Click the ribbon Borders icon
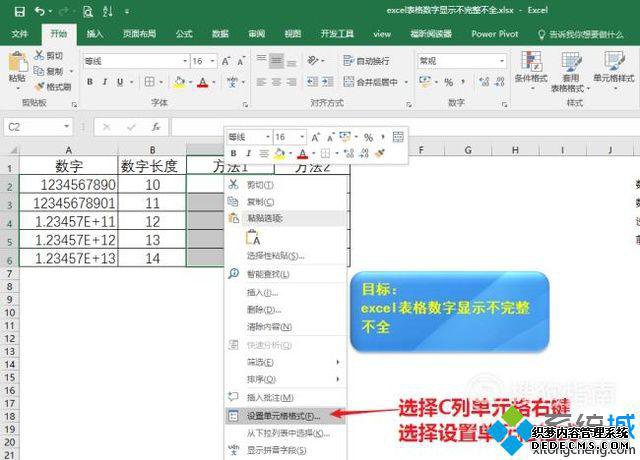 [x=149, y=82]
